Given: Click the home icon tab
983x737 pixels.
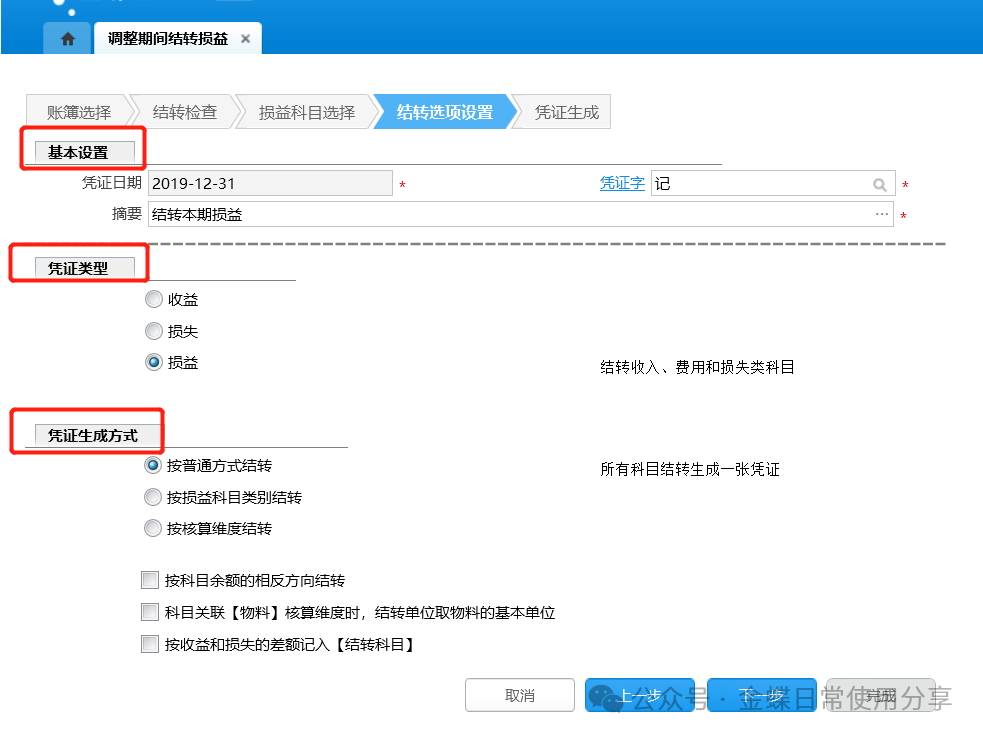Looking at the screenshot, I should pos(68,39).
